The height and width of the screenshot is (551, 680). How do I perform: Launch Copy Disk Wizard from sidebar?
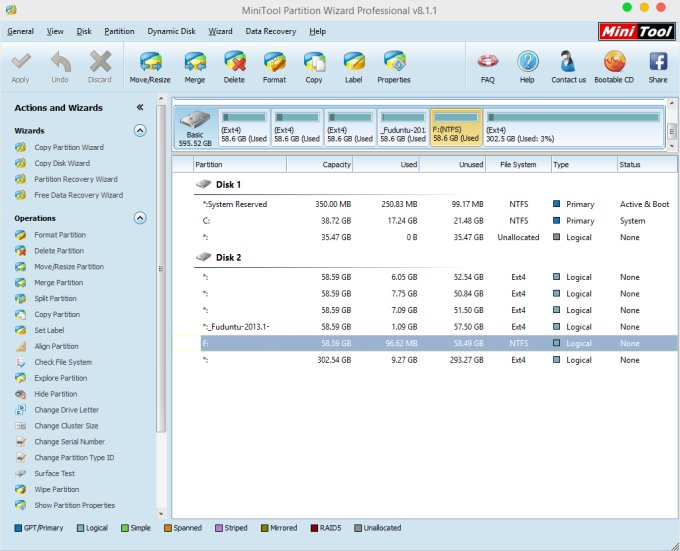coord(62,163)
